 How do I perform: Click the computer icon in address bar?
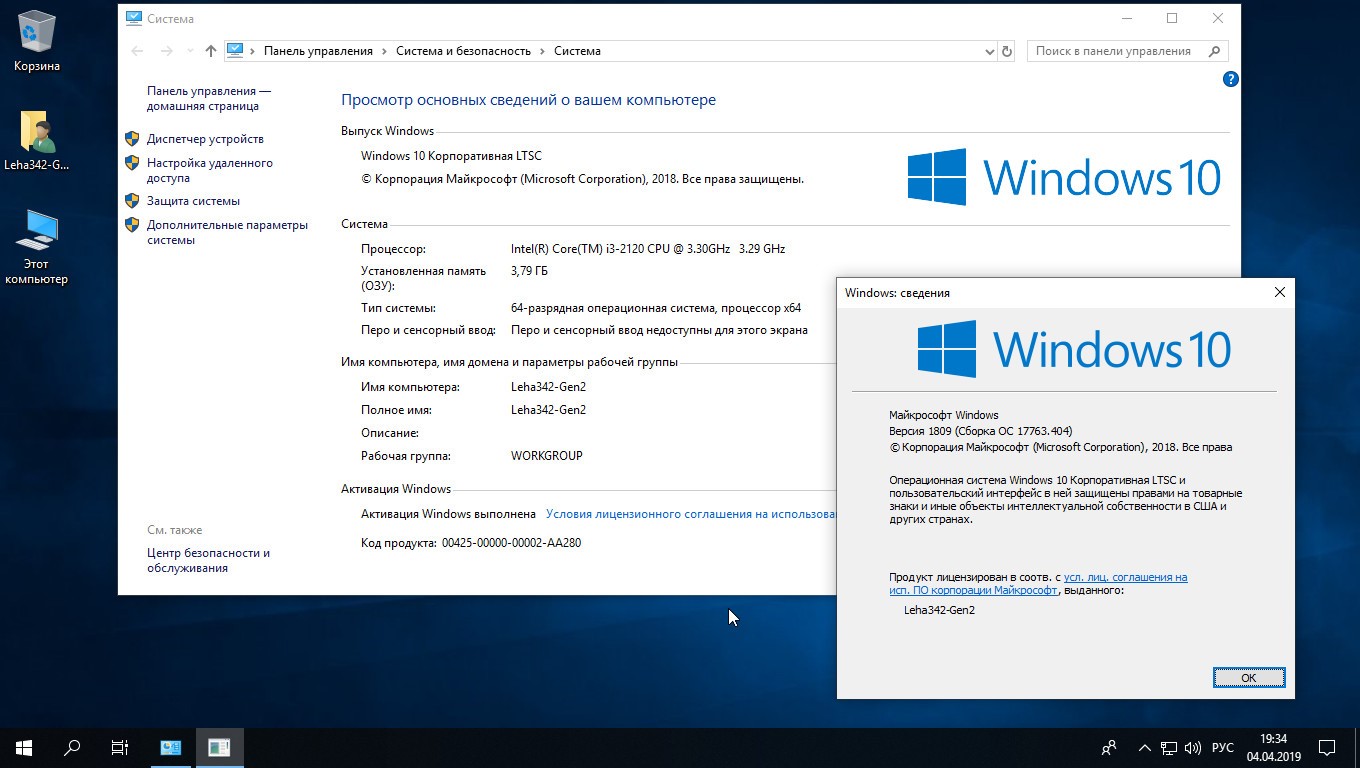coord(235,50)
